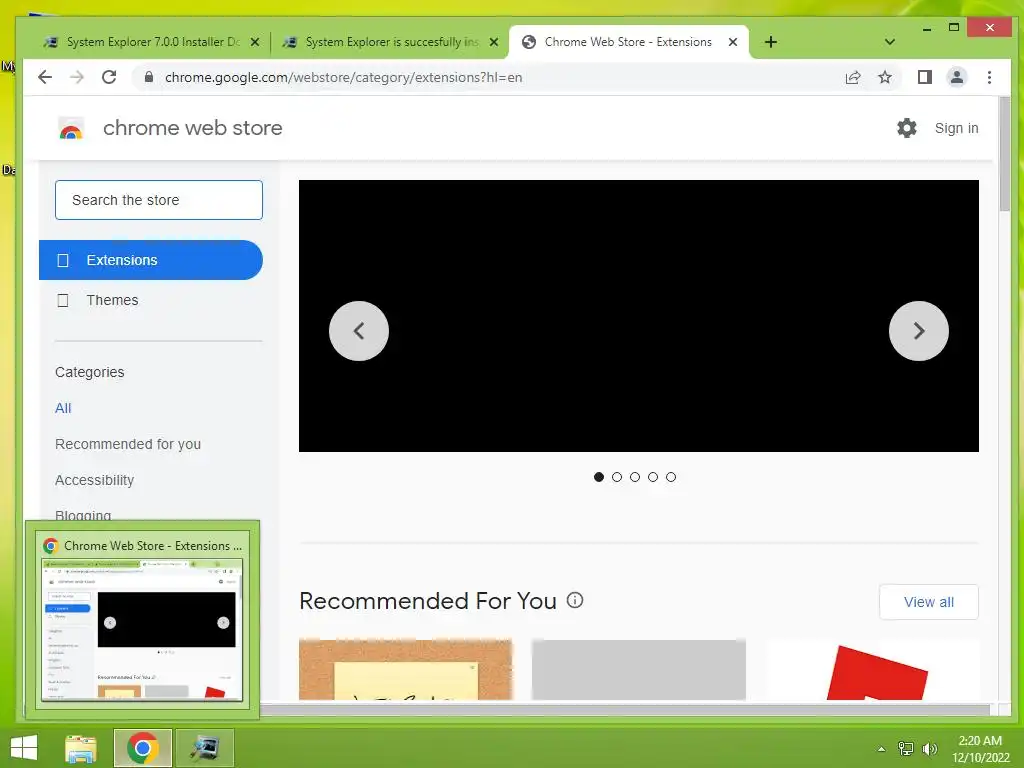
Task: Click Chrome icon in taskbar
Action: pyautogui.click(x=142, y=748)
